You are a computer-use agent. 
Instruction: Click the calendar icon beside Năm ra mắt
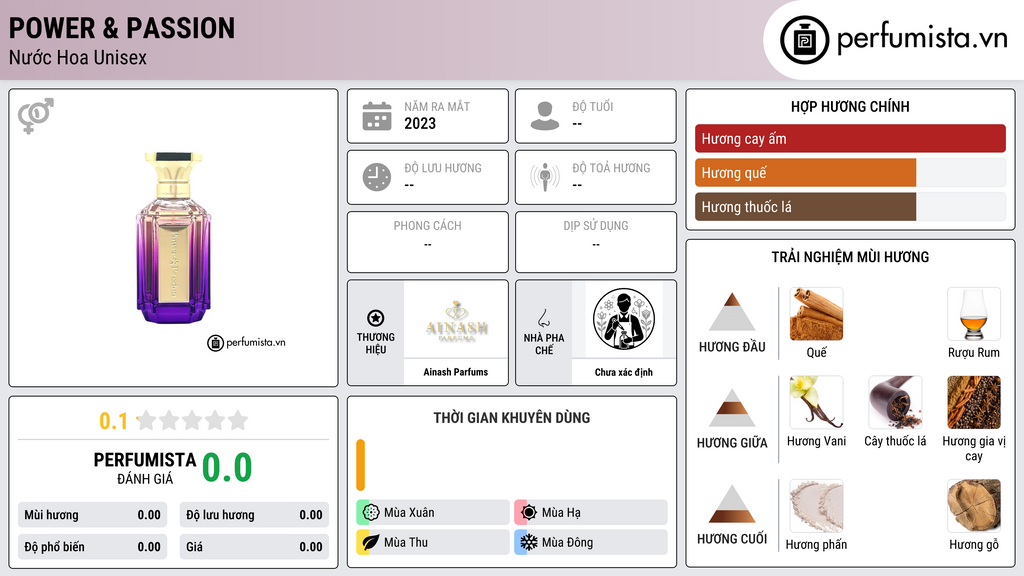[377, 116]
